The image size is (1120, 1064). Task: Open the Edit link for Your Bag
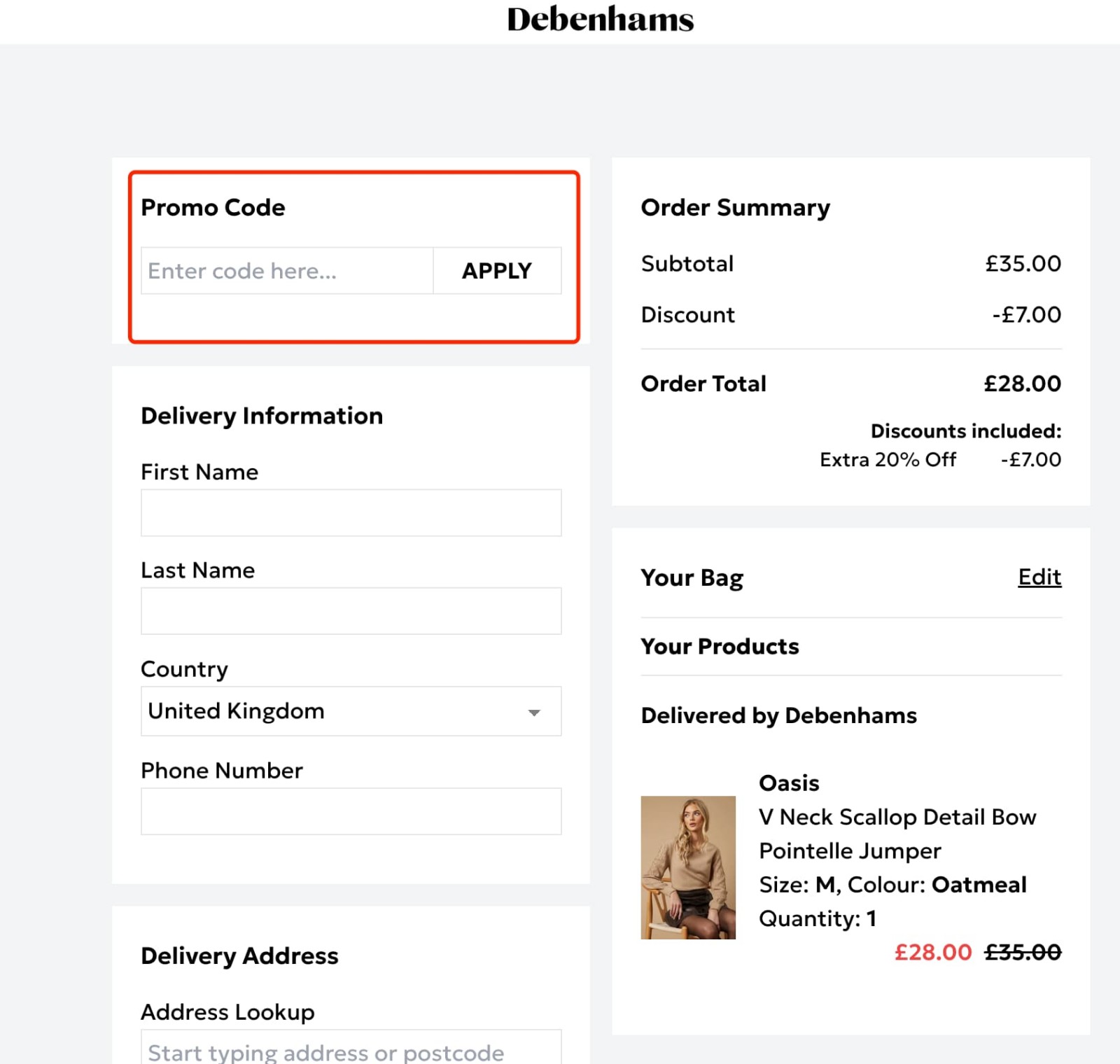point(1039,577)
